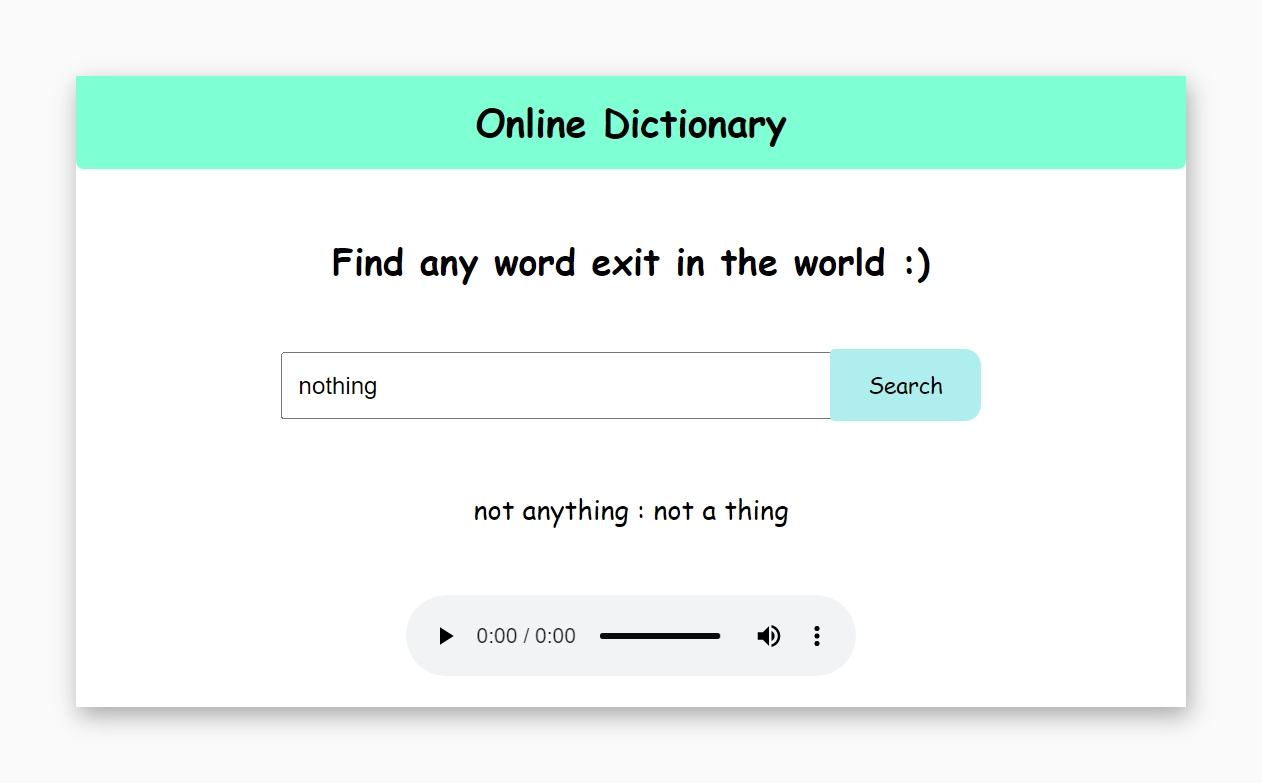Click the word "nothing" in the search box

pyautogui.click(x=337, y=386)
